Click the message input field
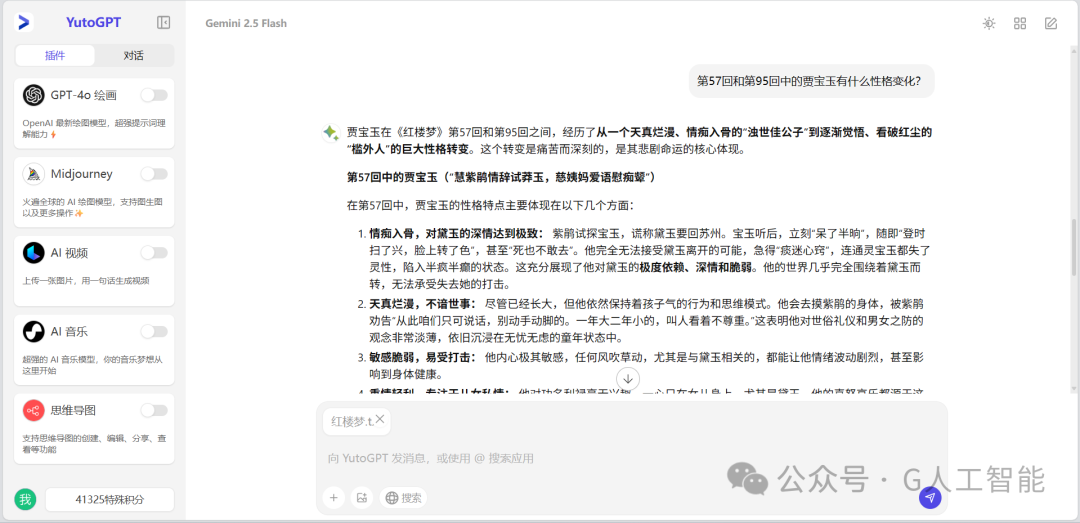 click(630, 458)
